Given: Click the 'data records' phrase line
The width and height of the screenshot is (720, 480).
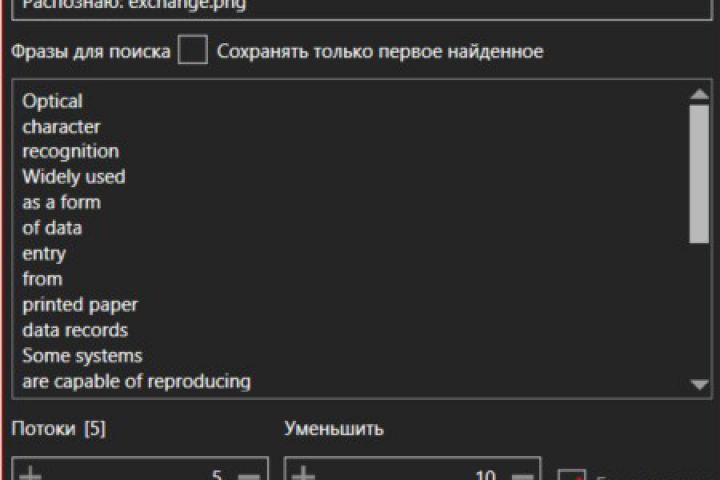Looking at the screenshot, I should pos(75,330).
